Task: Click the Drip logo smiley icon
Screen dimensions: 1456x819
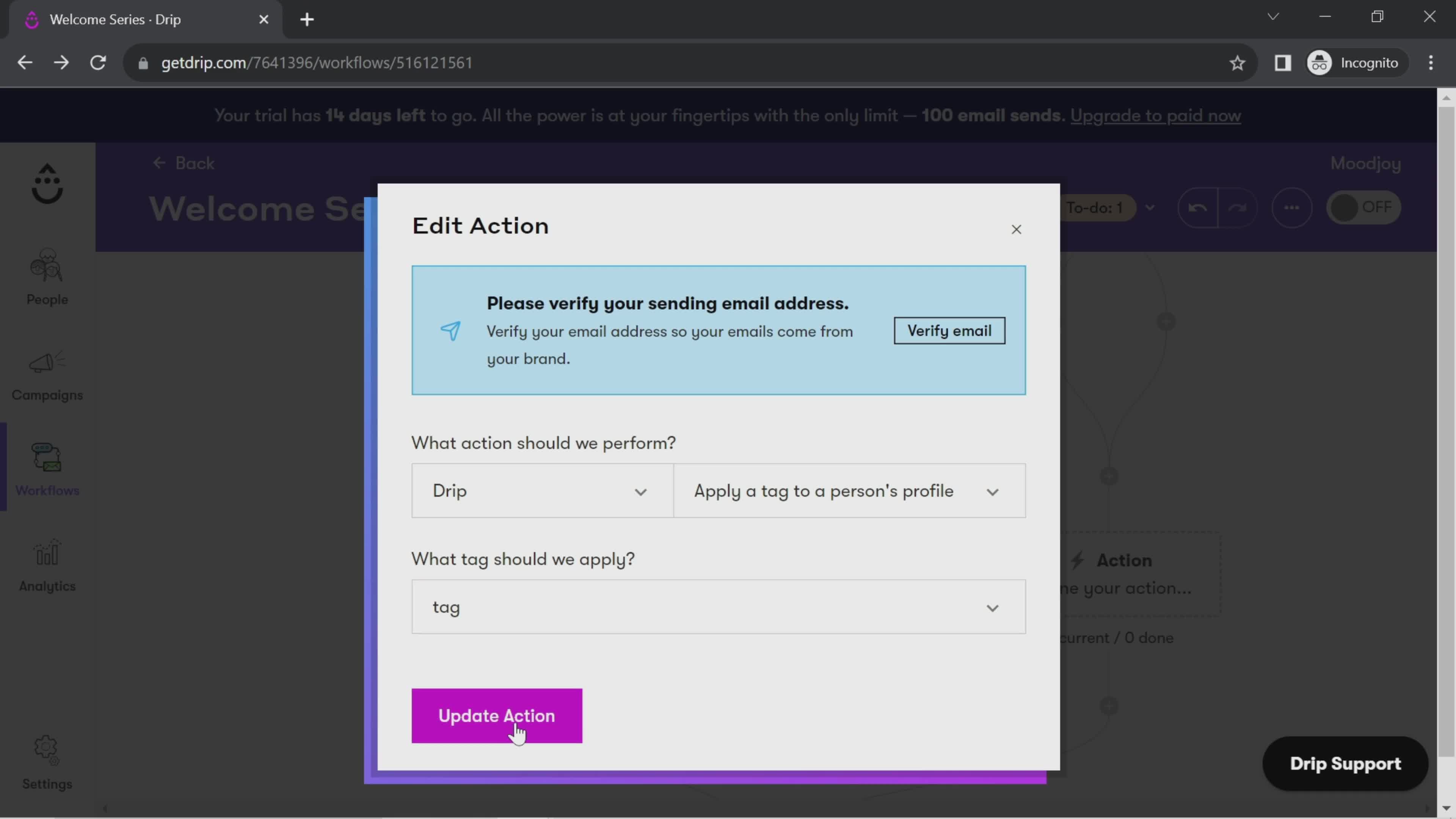Action: point(47,184)
